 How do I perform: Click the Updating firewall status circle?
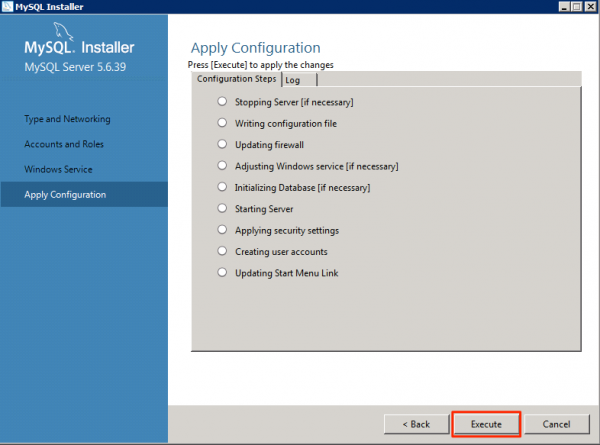pos(222,144)
